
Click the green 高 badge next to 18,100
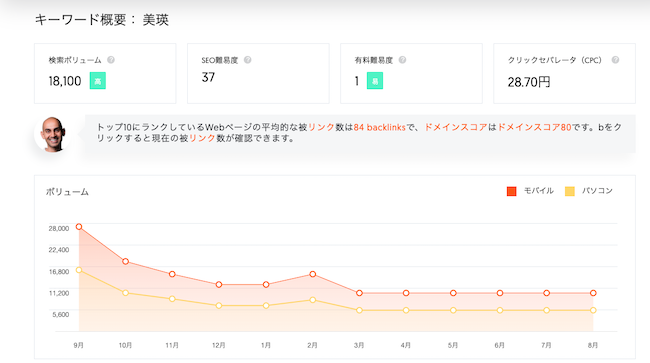[98, 81]
